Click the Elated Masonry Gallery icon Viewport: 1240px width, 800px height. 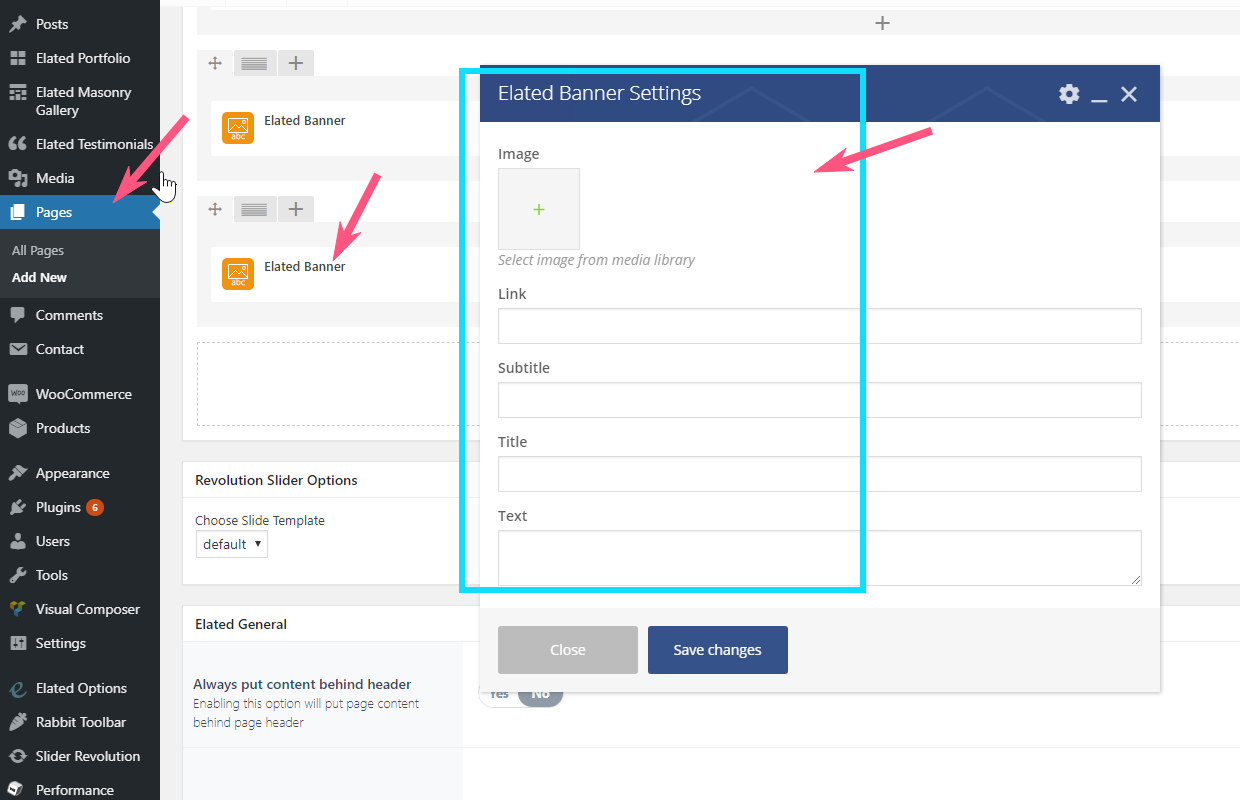pos(18,92)
